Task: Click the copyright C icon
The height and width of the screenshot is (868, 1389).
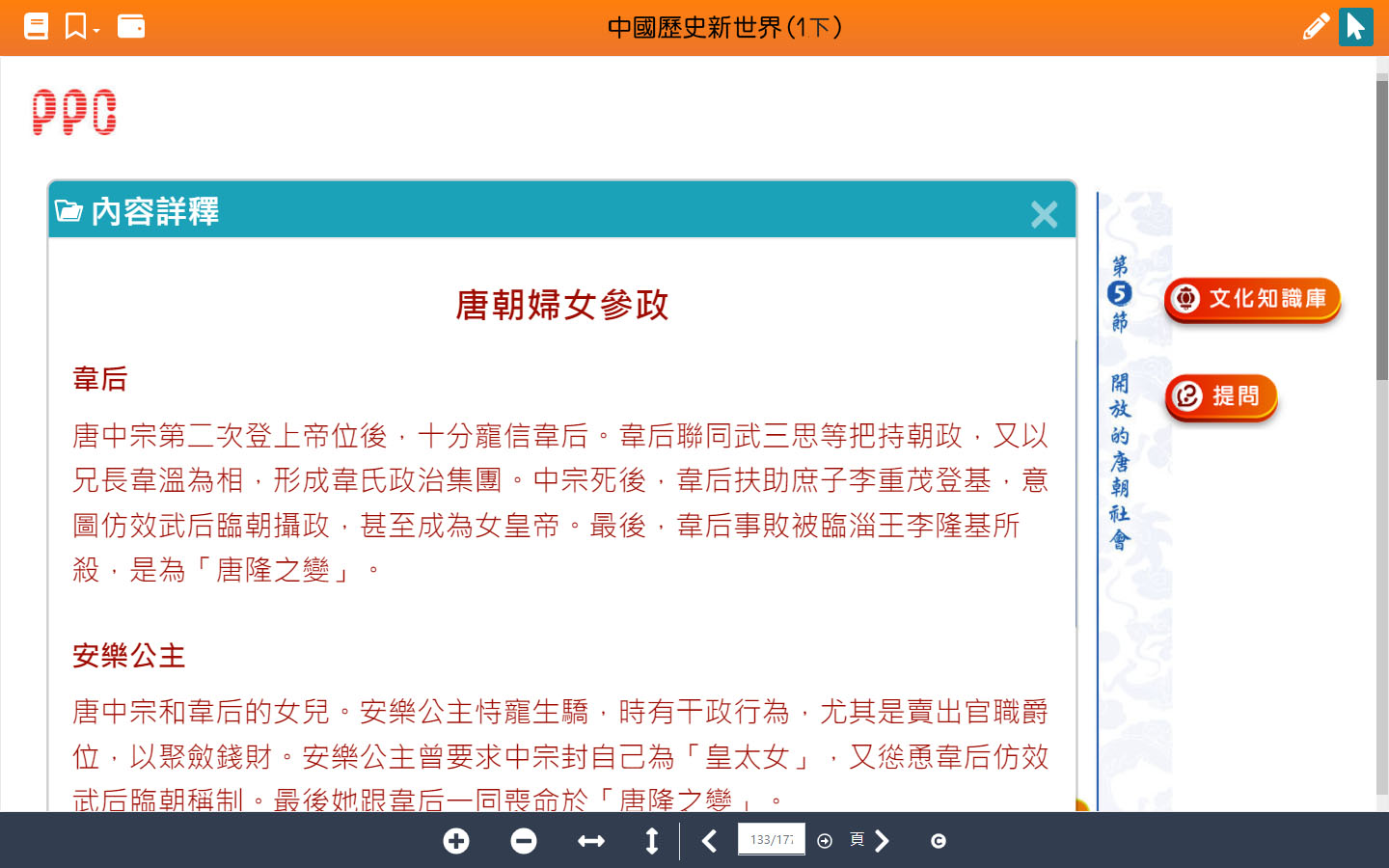Action: coord(939,841)
